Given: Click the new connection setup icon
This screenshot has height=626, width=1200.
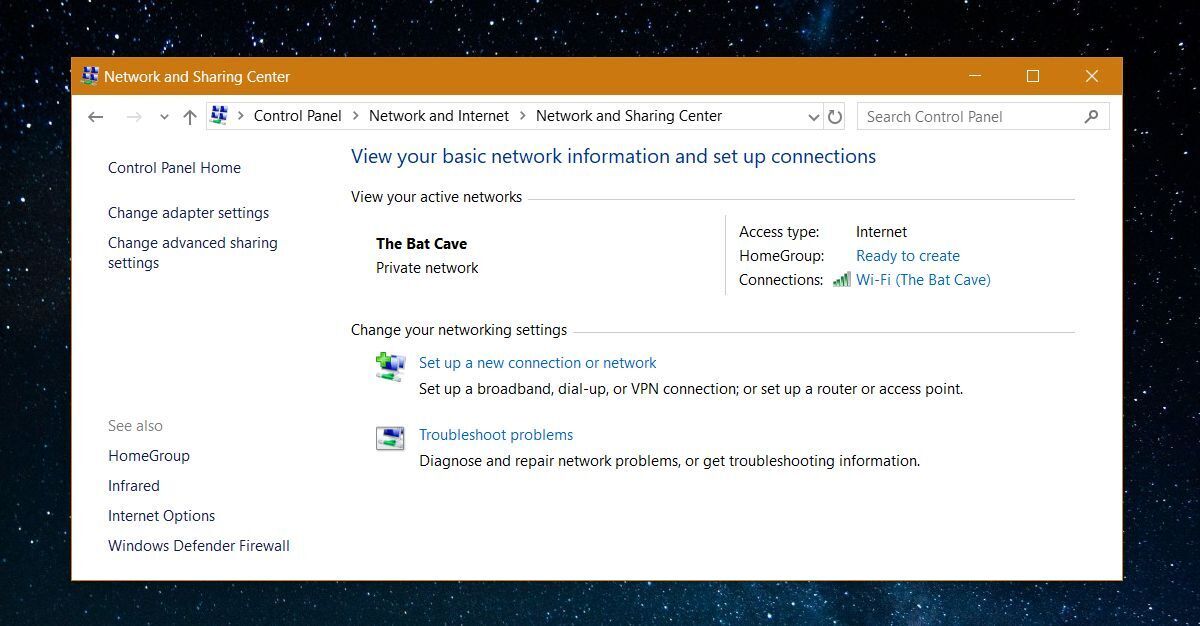Looking at the screenshot, I should 390,366.
